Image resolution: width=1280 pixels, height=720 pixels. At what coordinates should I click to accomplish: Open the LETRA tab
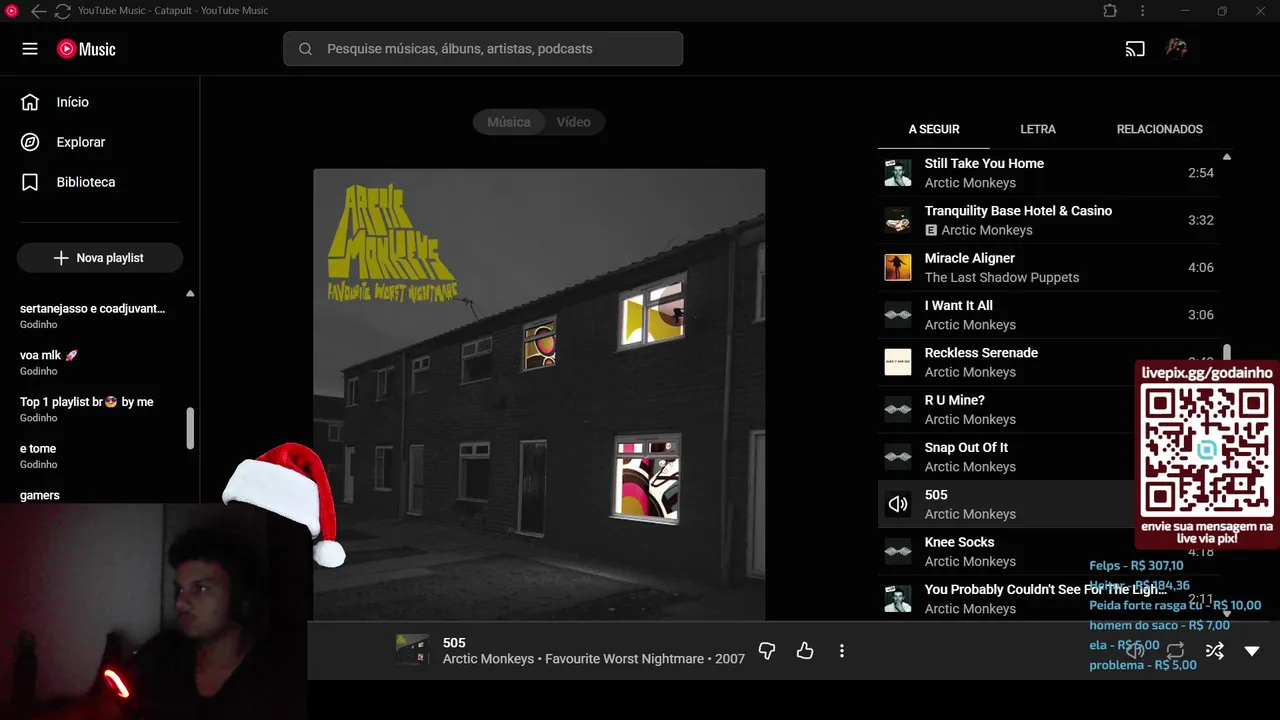pyautogui.click(x=1038, y=129)
